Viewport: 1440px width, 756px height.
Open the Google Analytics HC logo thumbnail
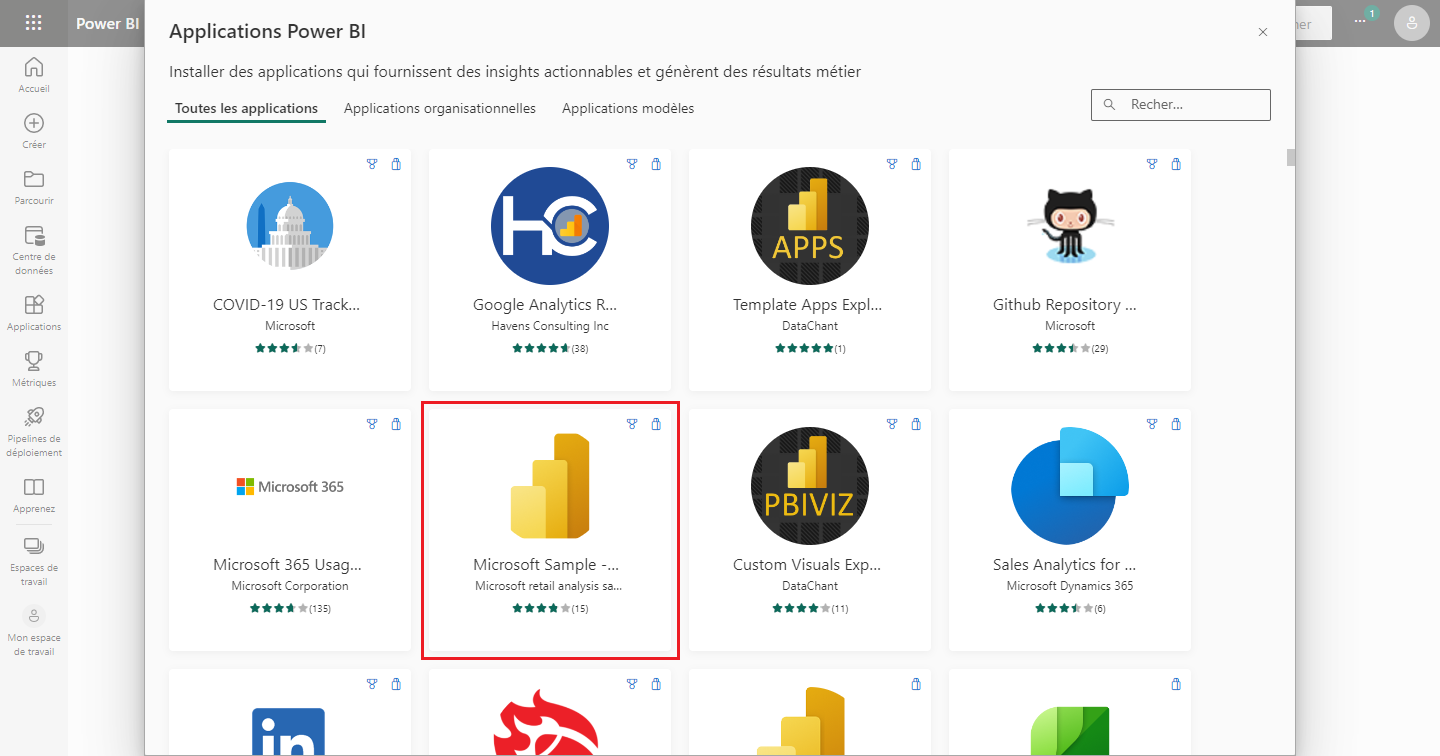pyautogui.click(x=550, y=225)
